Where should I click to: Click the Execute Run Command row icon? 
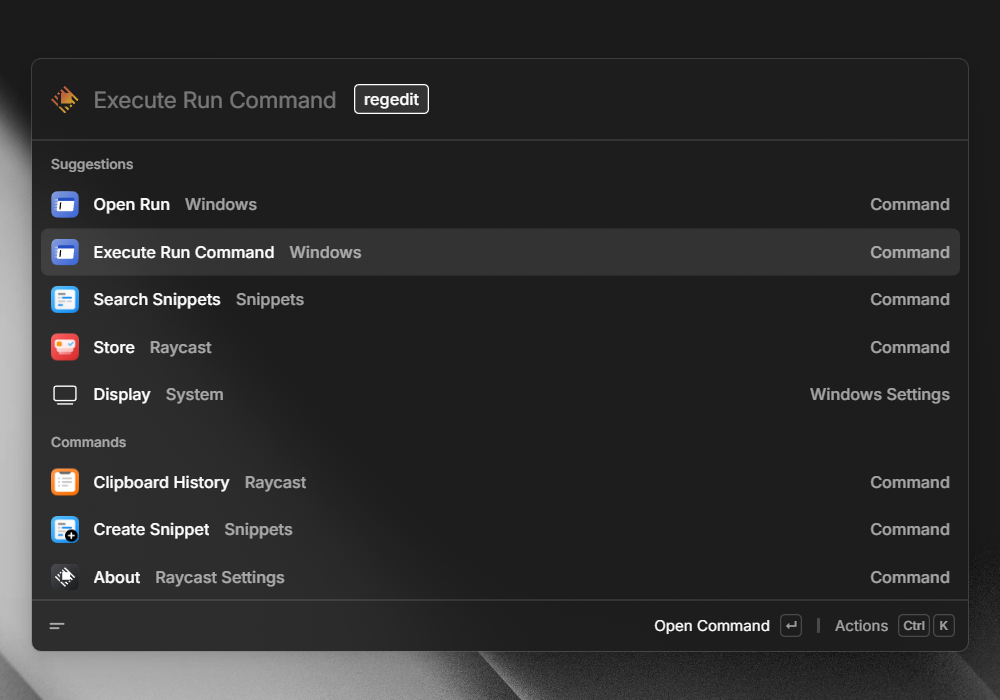(65, 252)
